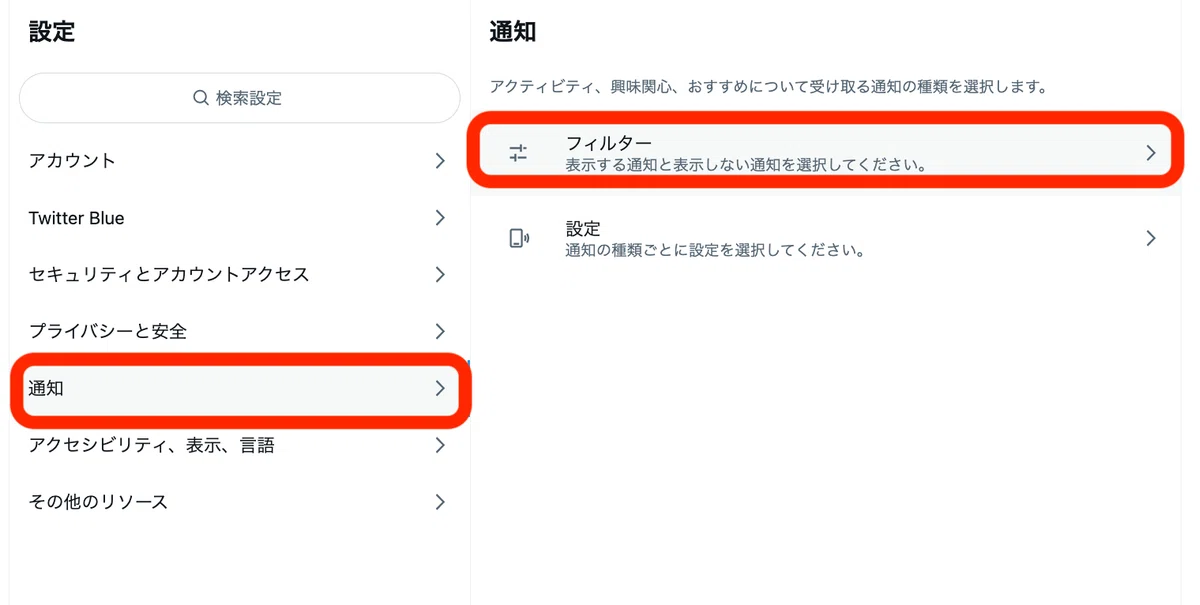1200x605 pixels.
Task: Open the アカウント settings section
Action: (x=239, y=161)
